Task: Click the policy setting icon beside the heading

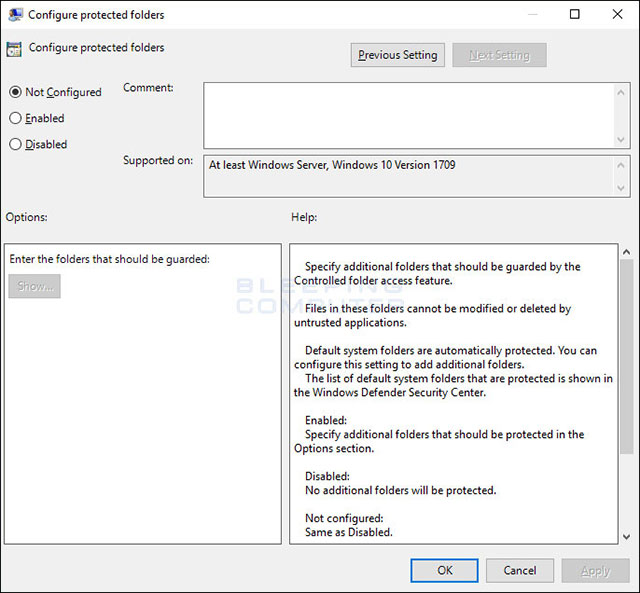Action: 14,49
